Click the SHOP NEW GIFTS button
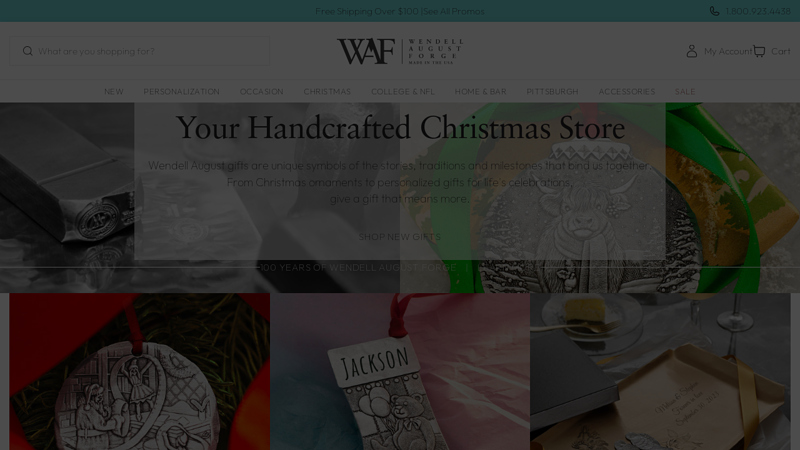 (x=399, y=237)
